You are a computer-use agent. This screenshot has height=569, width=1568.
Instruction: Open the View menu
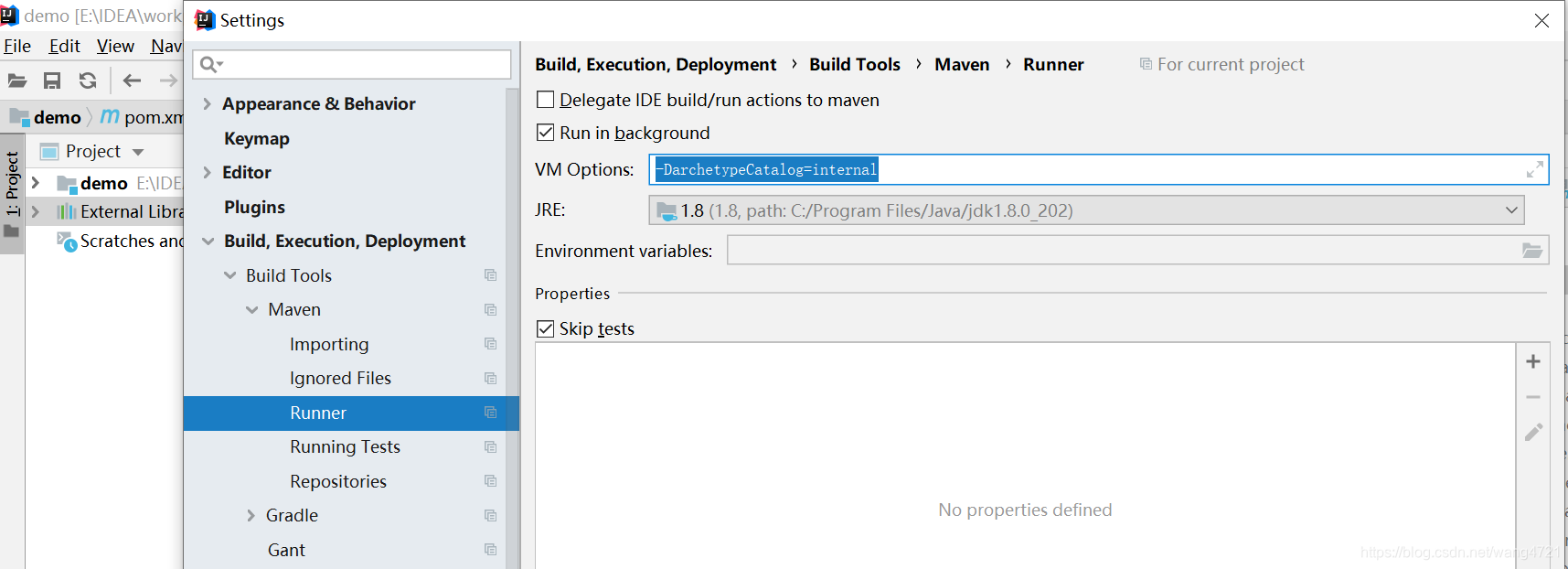pyautogui.click(x=115, y=46)
